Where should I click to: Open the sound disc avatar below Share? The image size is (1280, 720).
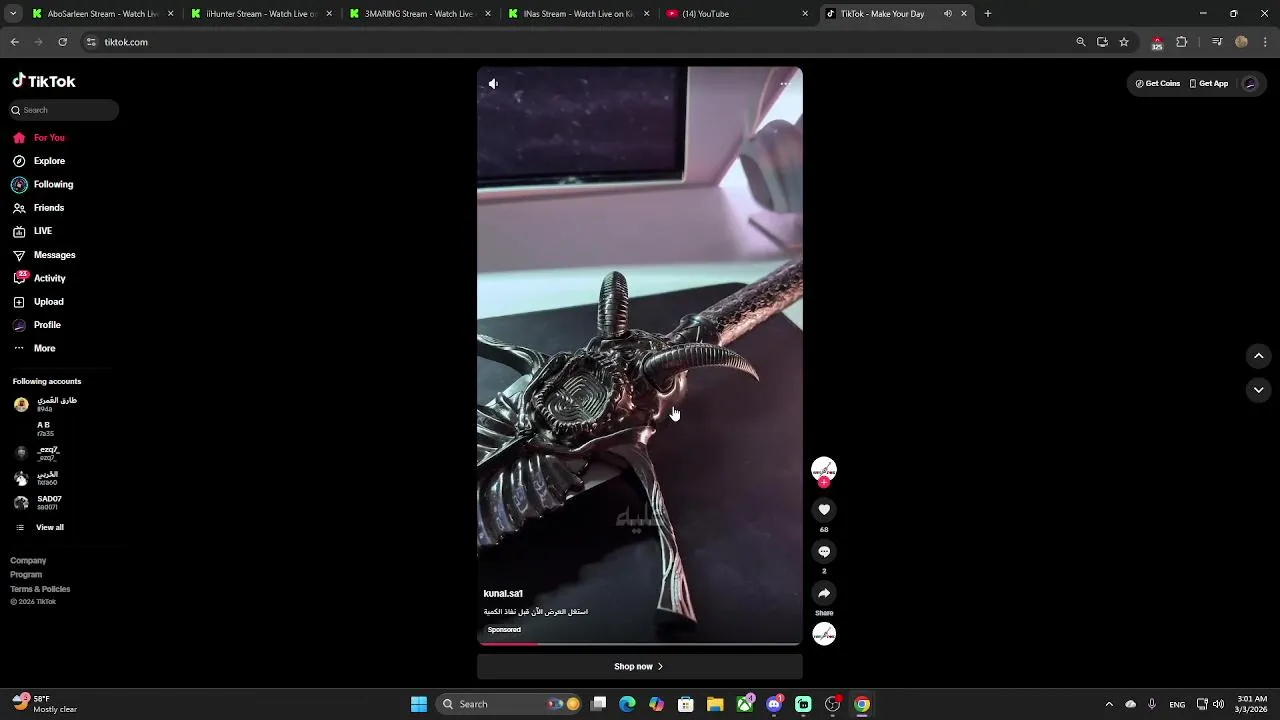coord(824,634)
